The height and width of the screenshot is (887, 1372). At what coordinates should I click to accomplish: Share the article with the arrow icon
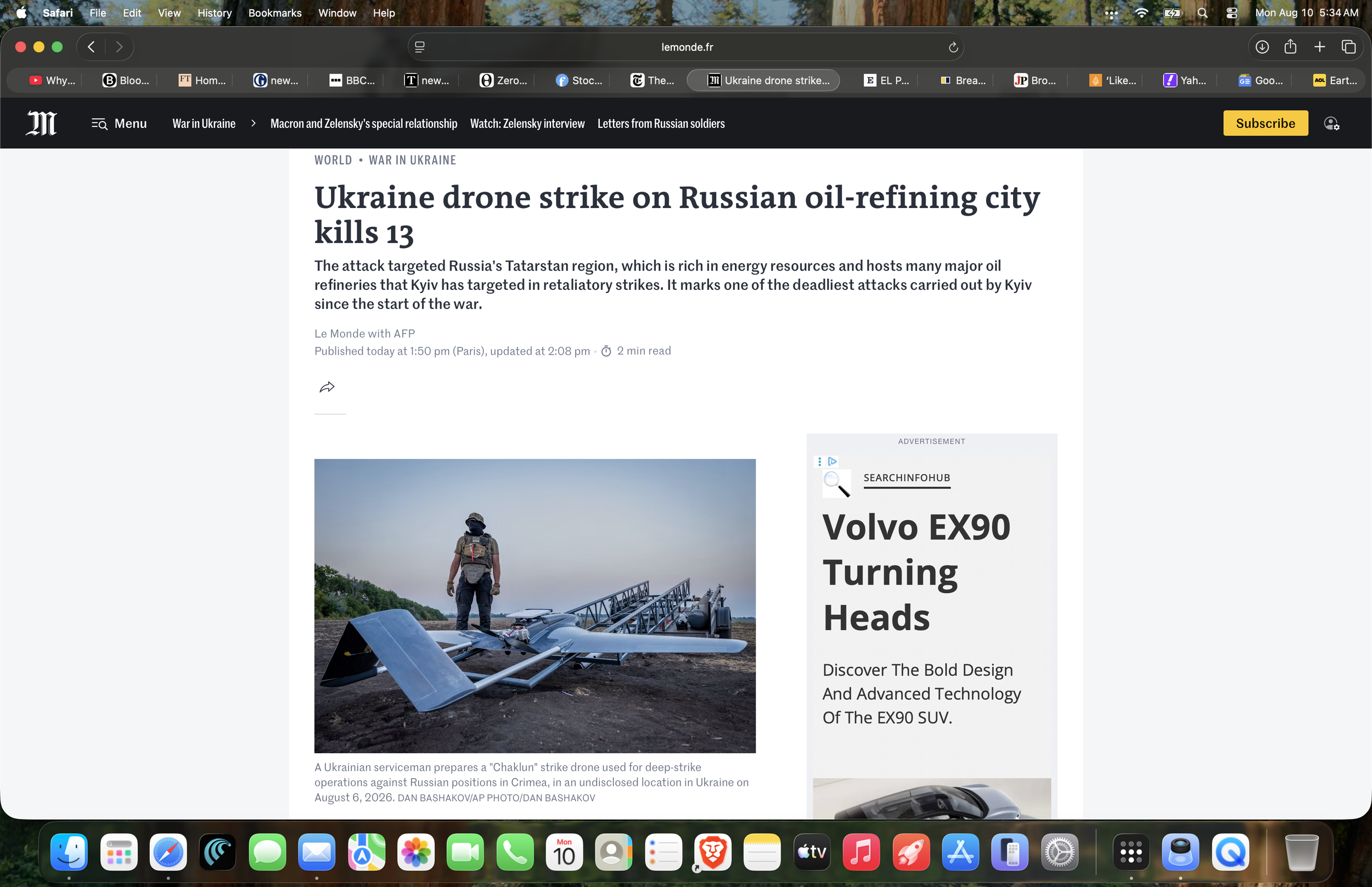coord(327,387)
